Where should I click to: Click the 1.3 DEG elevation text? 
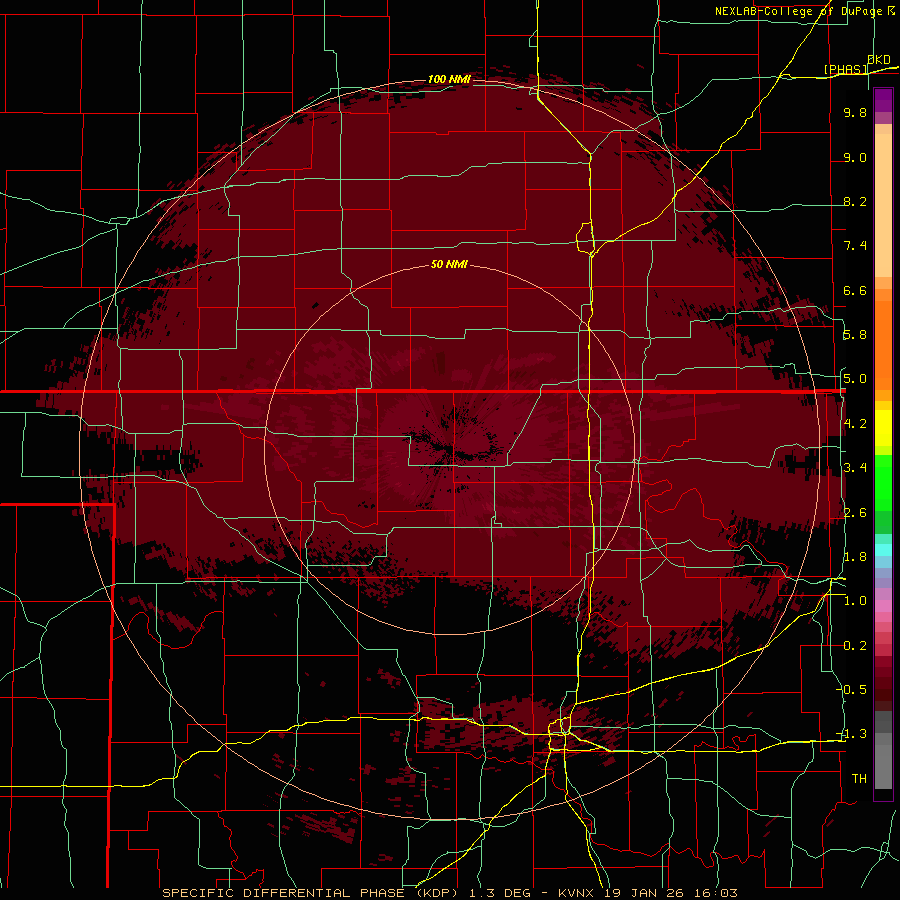[500, 893]
